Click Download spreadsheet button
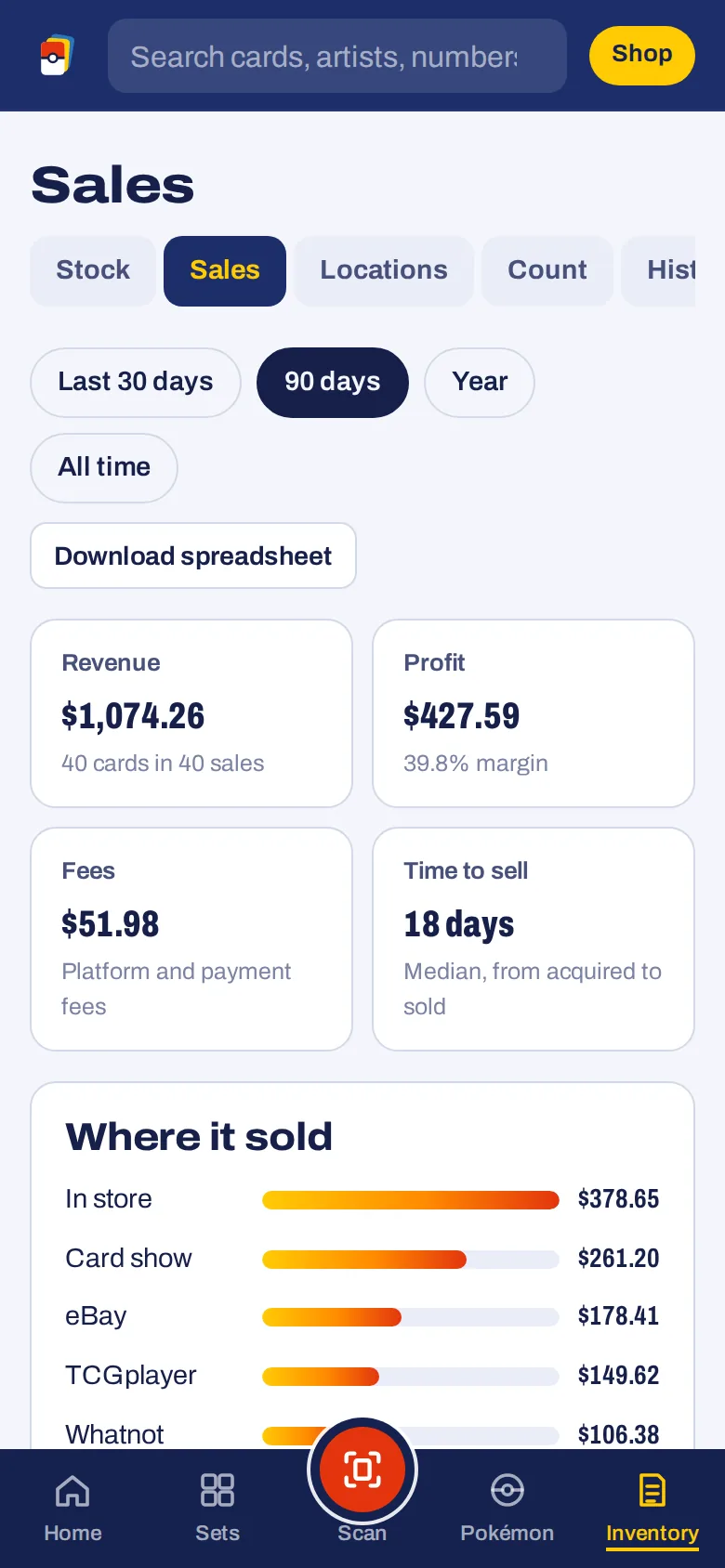Screen dimensions: 725x1568 point(193,555)
